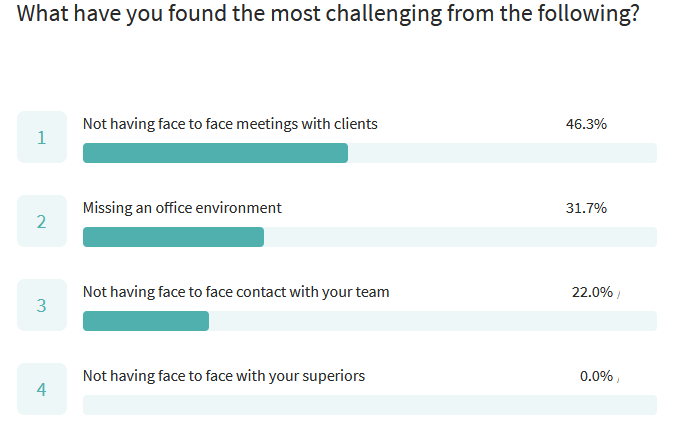Viewport: 682px width, 443px height.
Task: Click the unfilled portion of the 46.3% bar
Action: click(x=502, y=153)
